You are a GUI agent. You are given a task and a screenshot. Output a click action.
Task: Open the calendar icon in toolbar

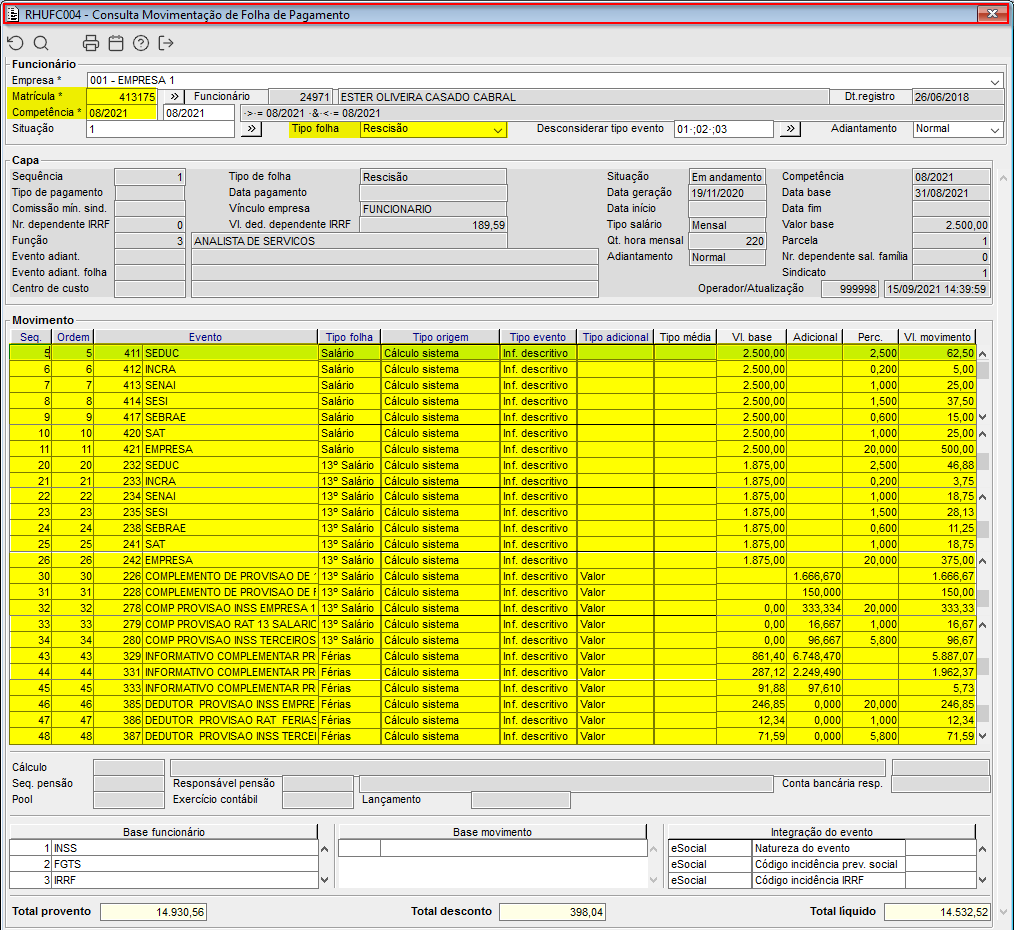point(116,43)
